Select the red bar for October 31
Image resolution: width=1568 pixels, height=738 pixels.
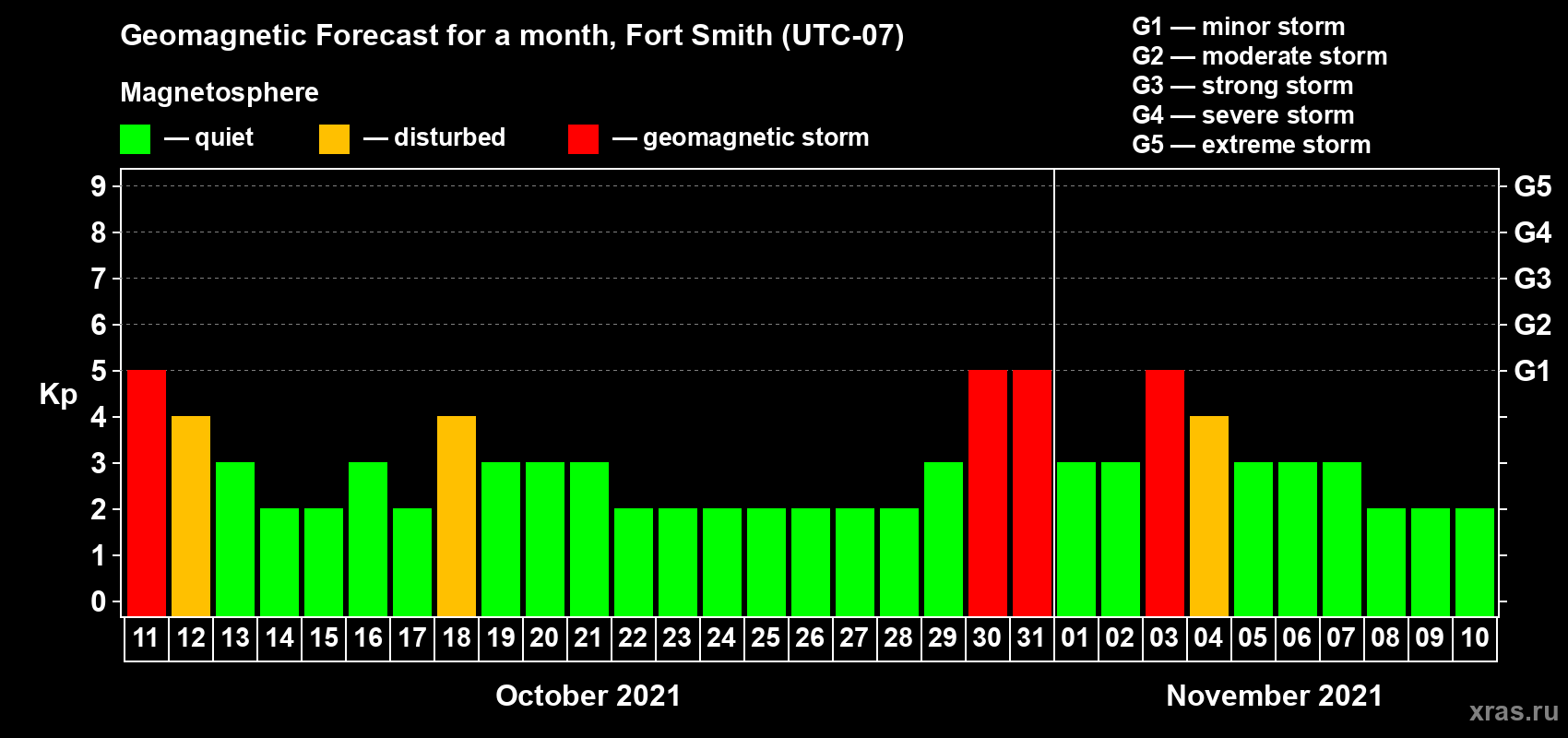pyautogui.click(x=1032, y=494)
